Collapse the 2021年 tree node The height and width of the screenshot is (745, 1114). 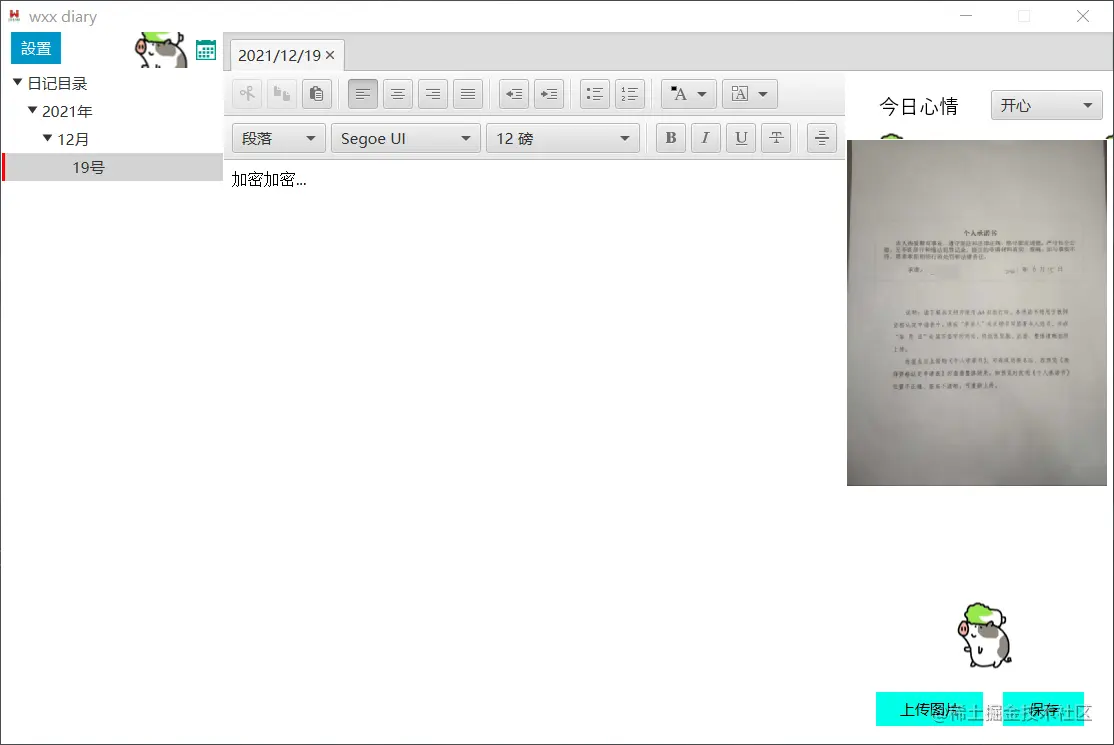click(33, 110)
